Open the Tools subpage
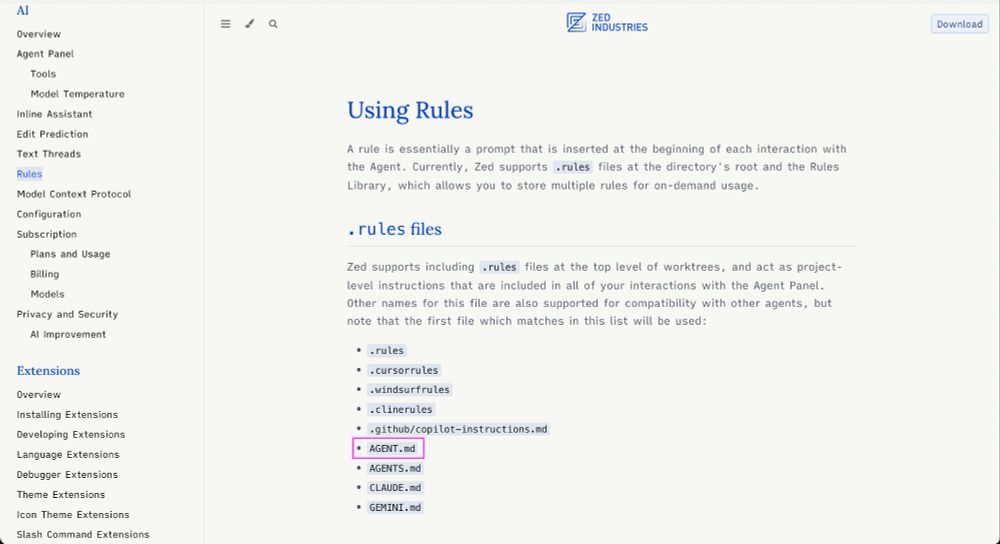The height and width of the screenshot is (544, 1000). coord(43,74)
